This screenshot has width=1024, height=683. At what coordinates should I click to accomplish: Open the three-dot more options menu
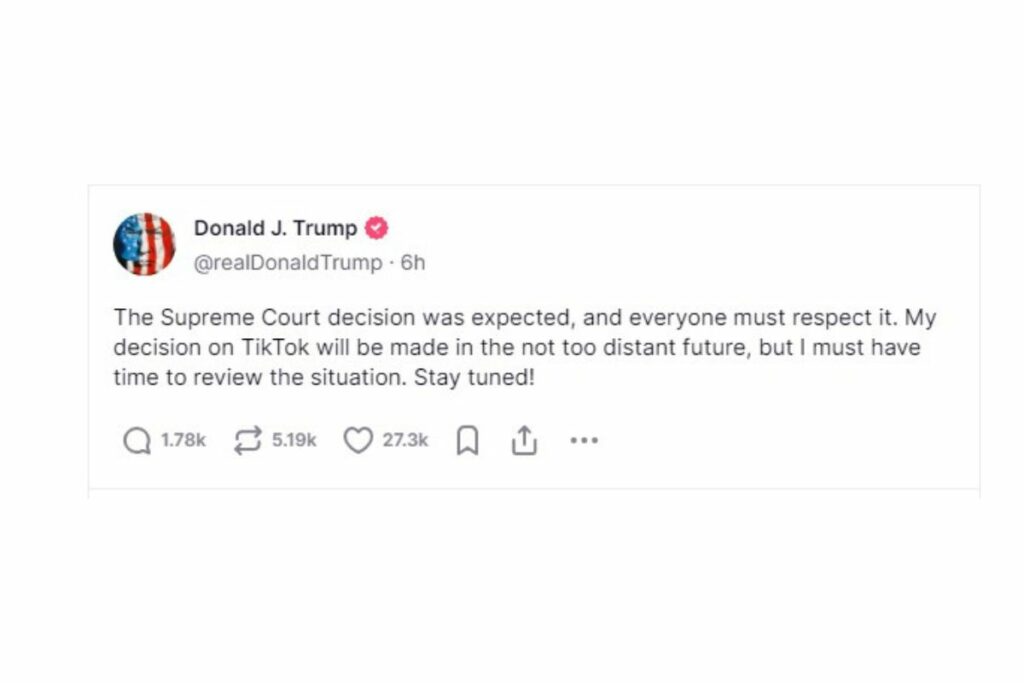click(x=584, y=441)
